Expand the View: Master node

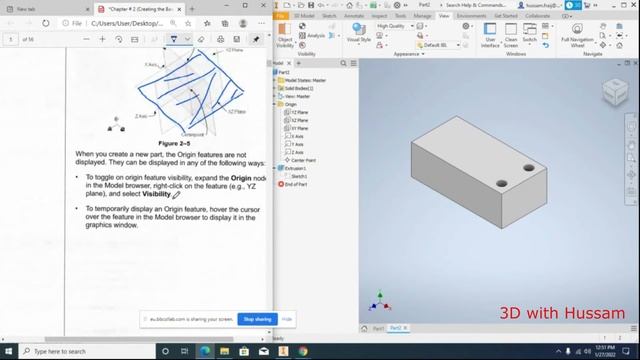274,96
